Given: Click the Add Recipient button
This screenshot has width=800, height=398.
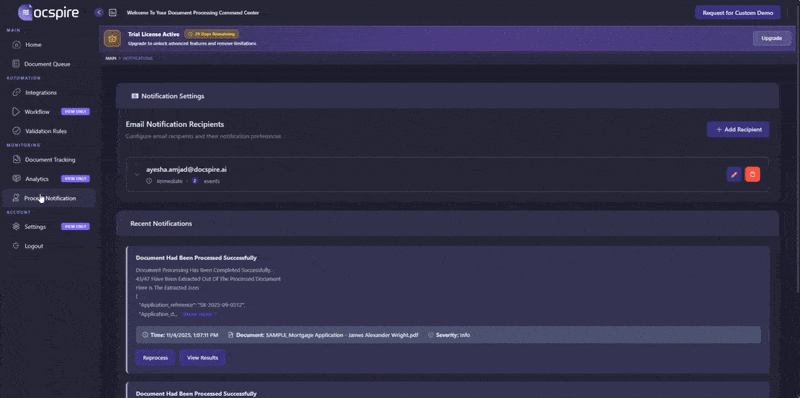Looking at the screenshot, I should click(738, 130).
